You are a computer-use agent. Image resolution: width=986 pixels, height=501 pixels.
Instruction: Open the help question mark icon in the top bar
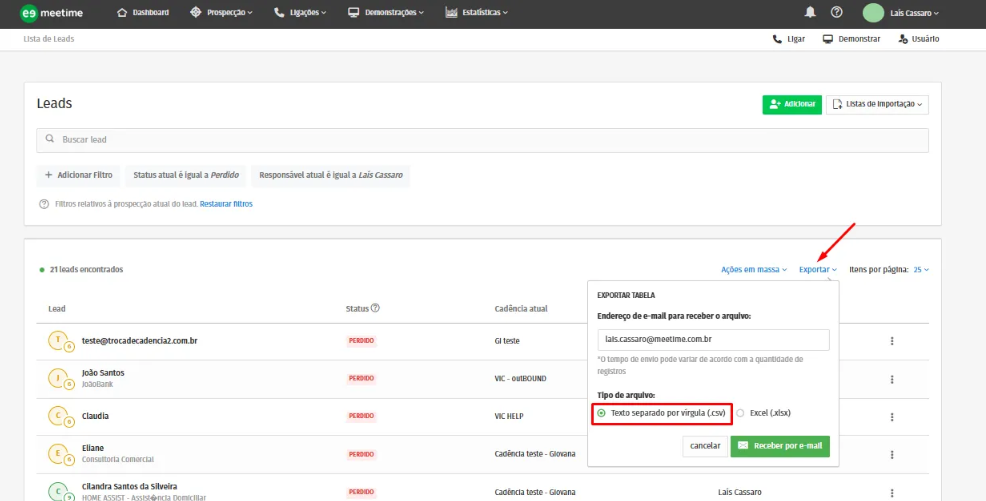(x=836, y=12)
